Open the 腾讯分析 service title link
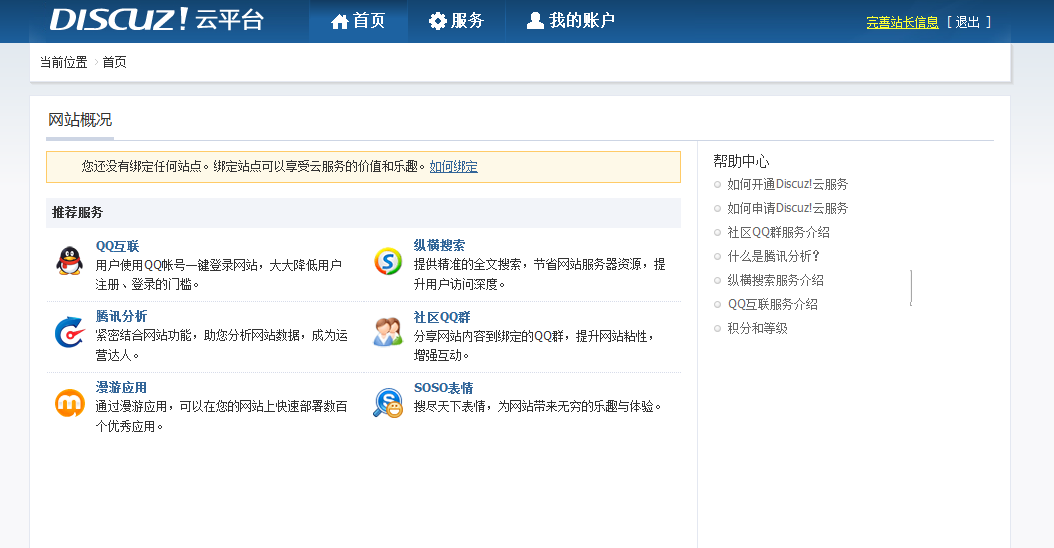The height and width of the screenshot is (548, 1054). (121, 317)
